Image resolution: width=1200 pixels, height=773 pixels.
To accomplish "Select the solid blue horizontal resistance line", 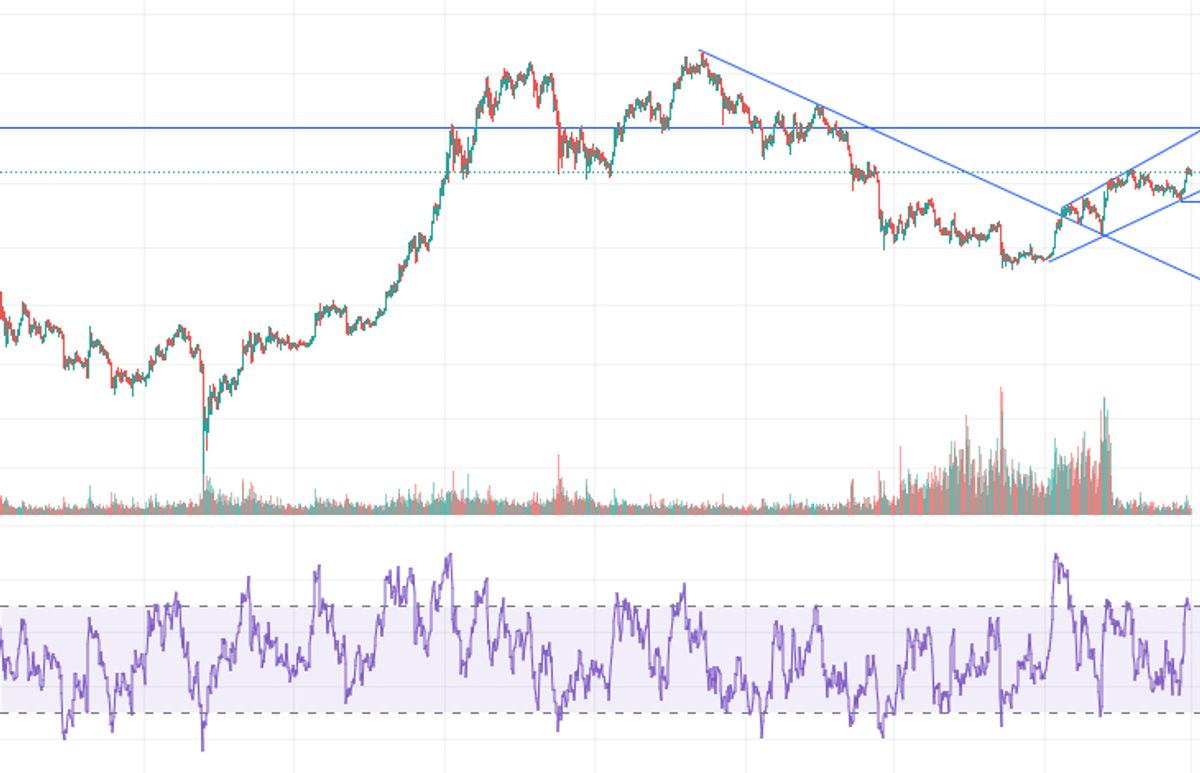I will (300, 128).
